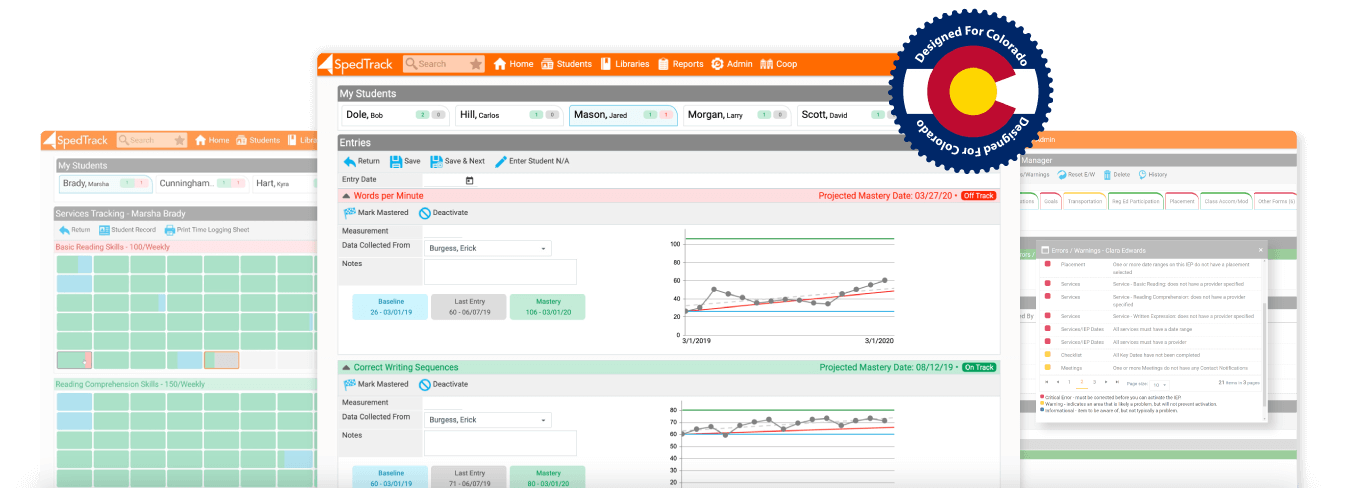Open Students menu in left window

pos(259,141)
